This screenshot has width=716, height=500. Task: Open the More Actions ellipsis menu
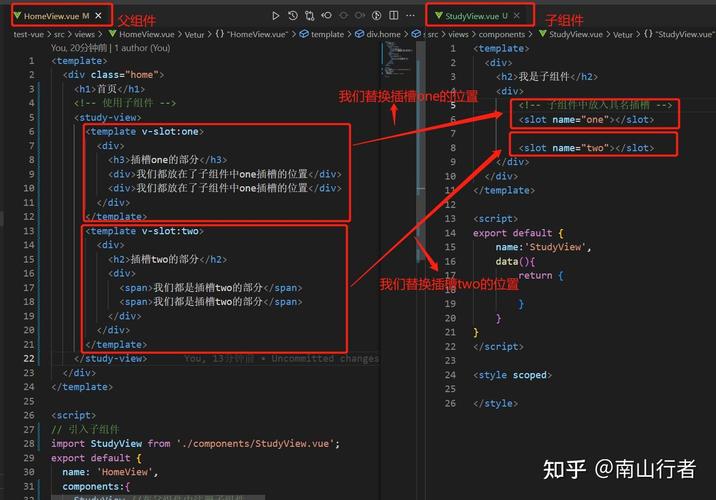coord(411,16)
